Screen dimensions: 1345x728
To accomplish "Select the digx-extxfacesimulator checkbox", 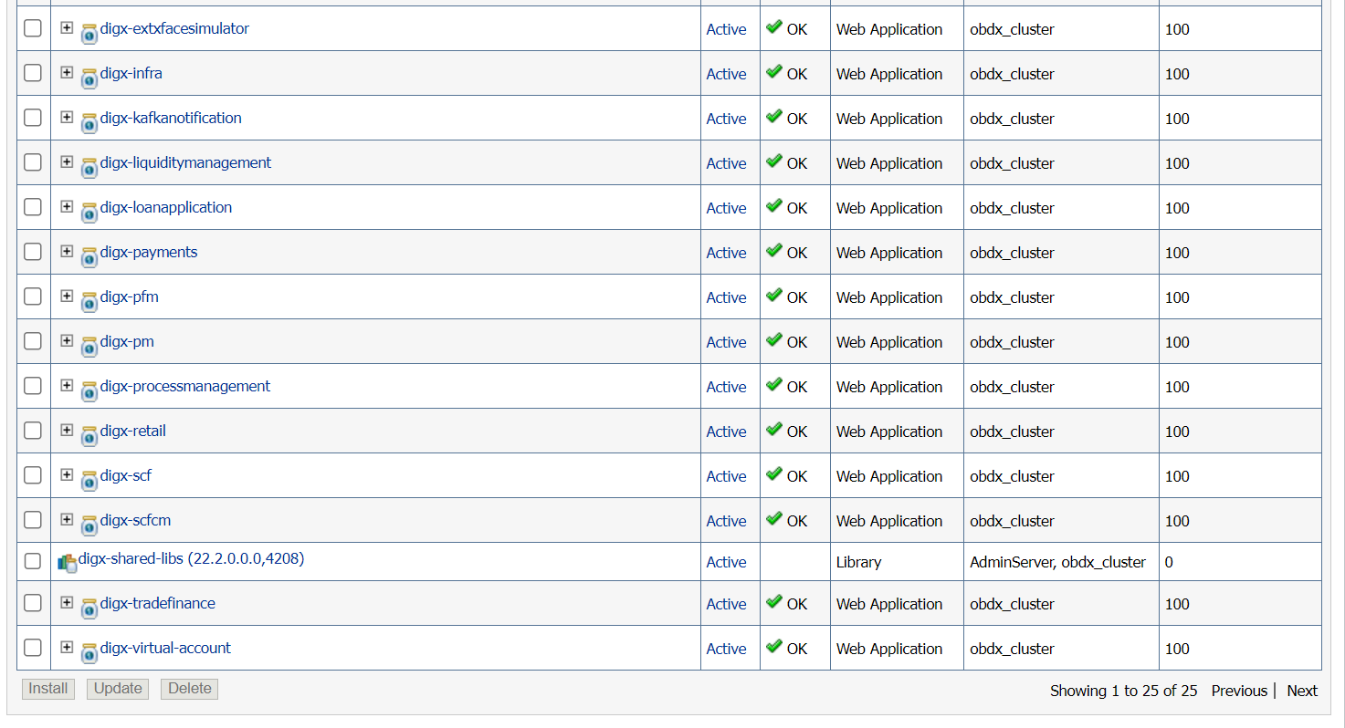I will click(33, 28).
